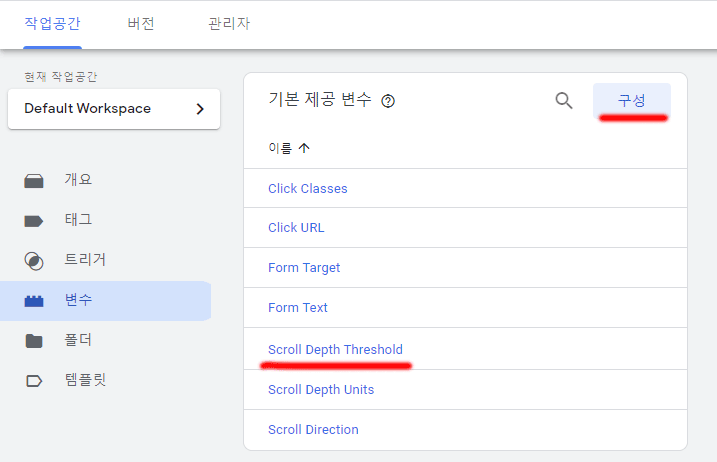The image size is (717, 462).
Task: Open search in built-in variables panel
Action: tap(564, 101)
